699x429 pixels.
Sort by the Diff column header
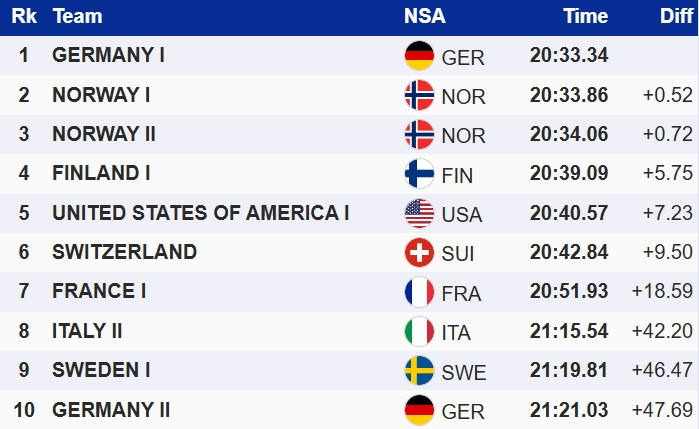674,16
